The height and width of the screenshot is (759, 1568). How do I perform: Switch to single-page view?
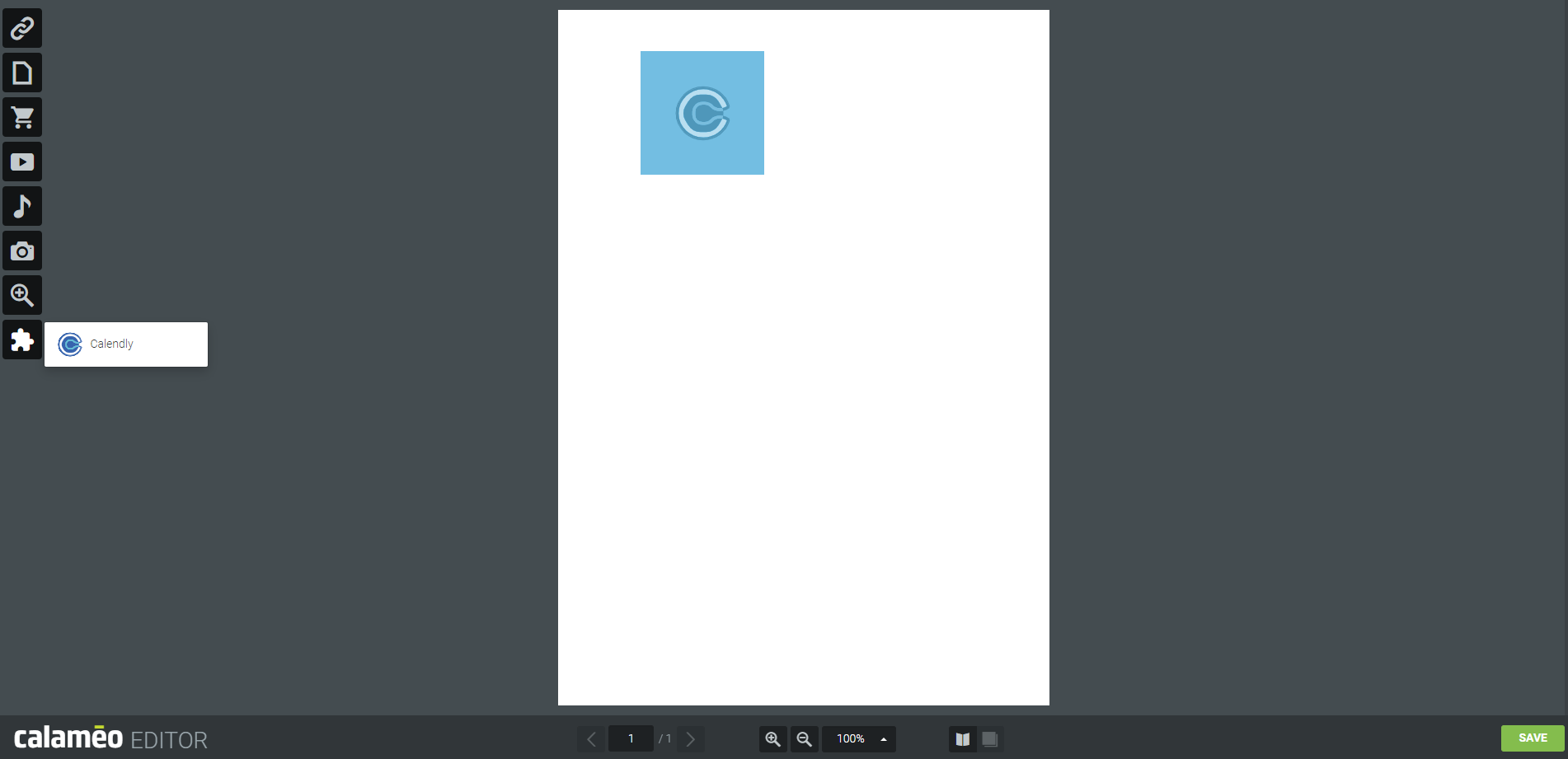pos(990,739)
